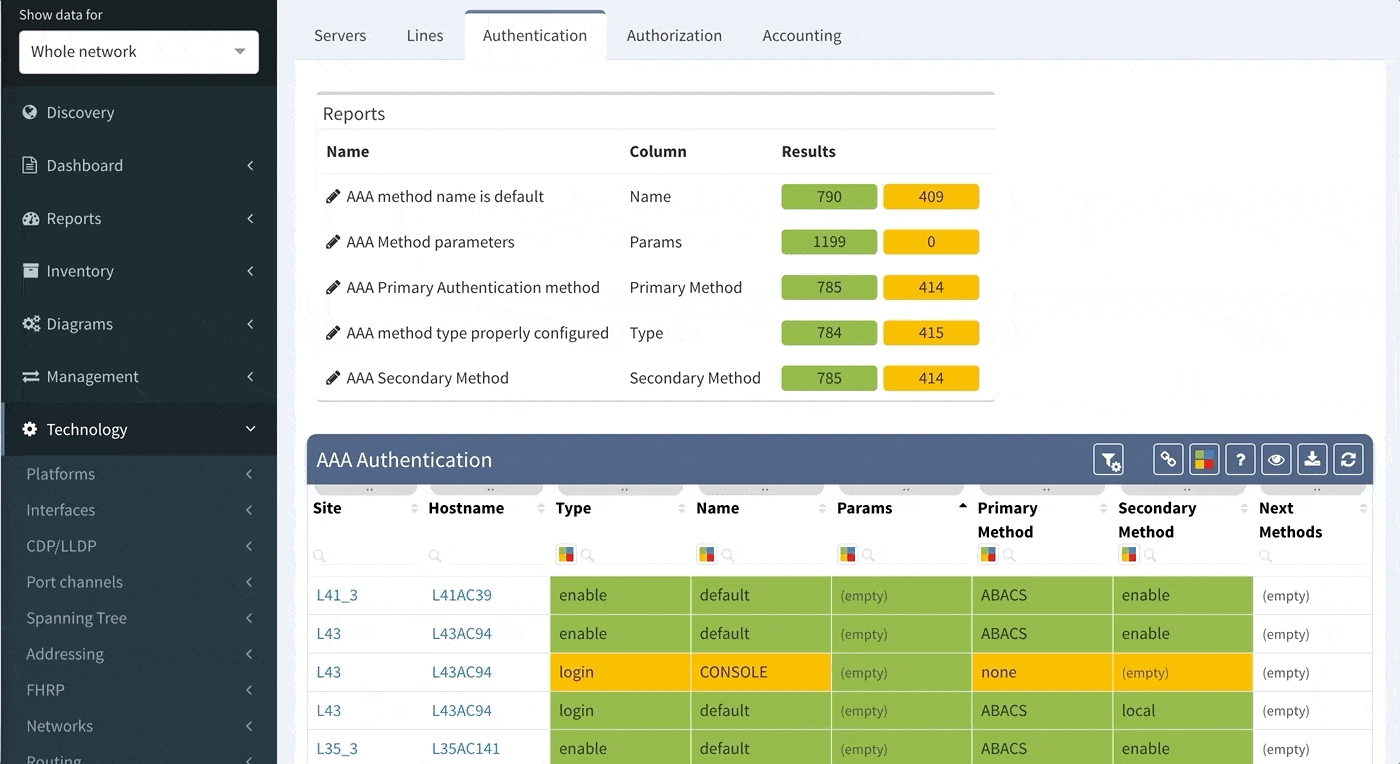
Task: Click the Hostname column search field
Action: pyautogui.click(x=485, y=555)
